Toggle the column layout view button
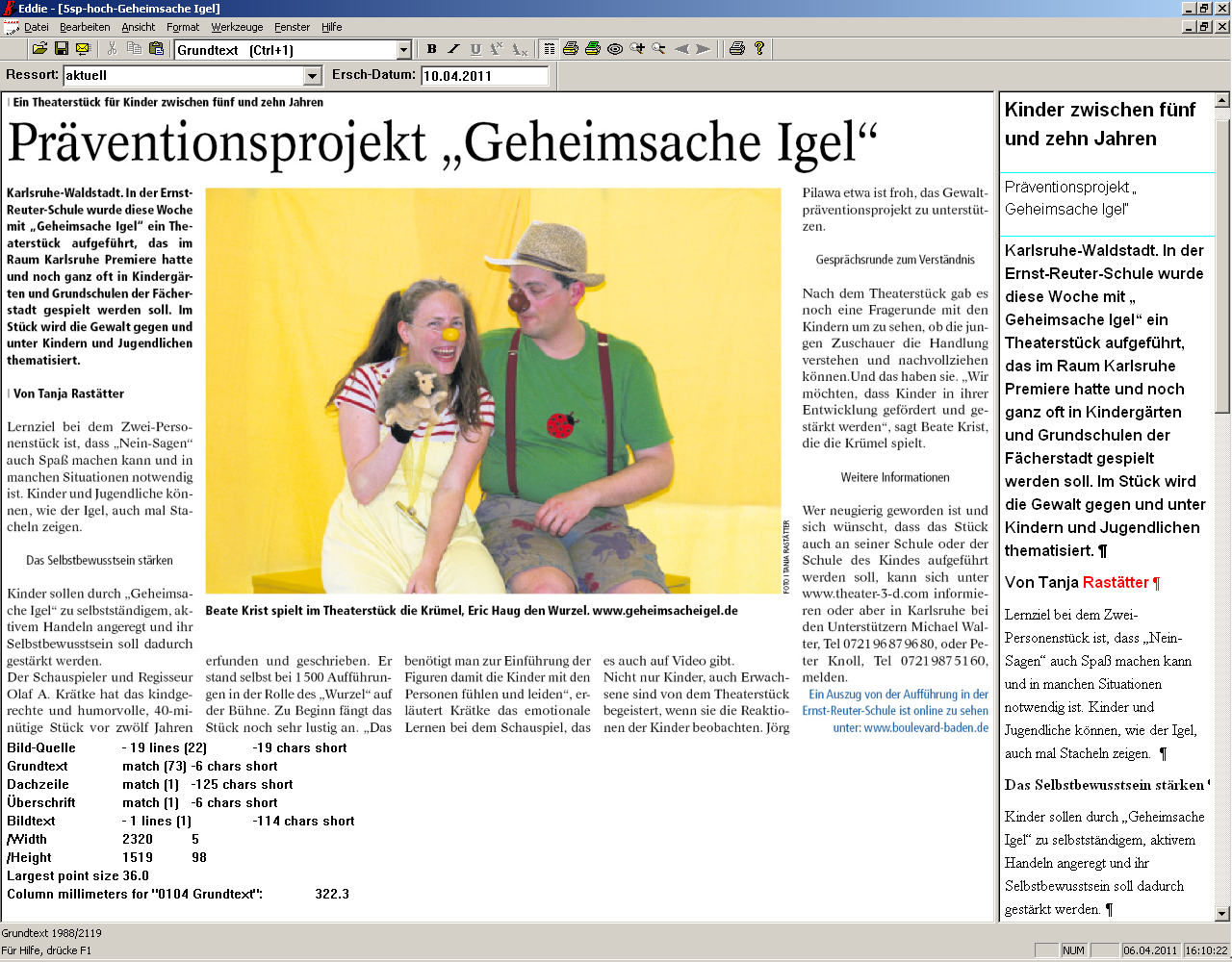The width and height of the screenshot is (1232, 962). click(x=549, y=48)
